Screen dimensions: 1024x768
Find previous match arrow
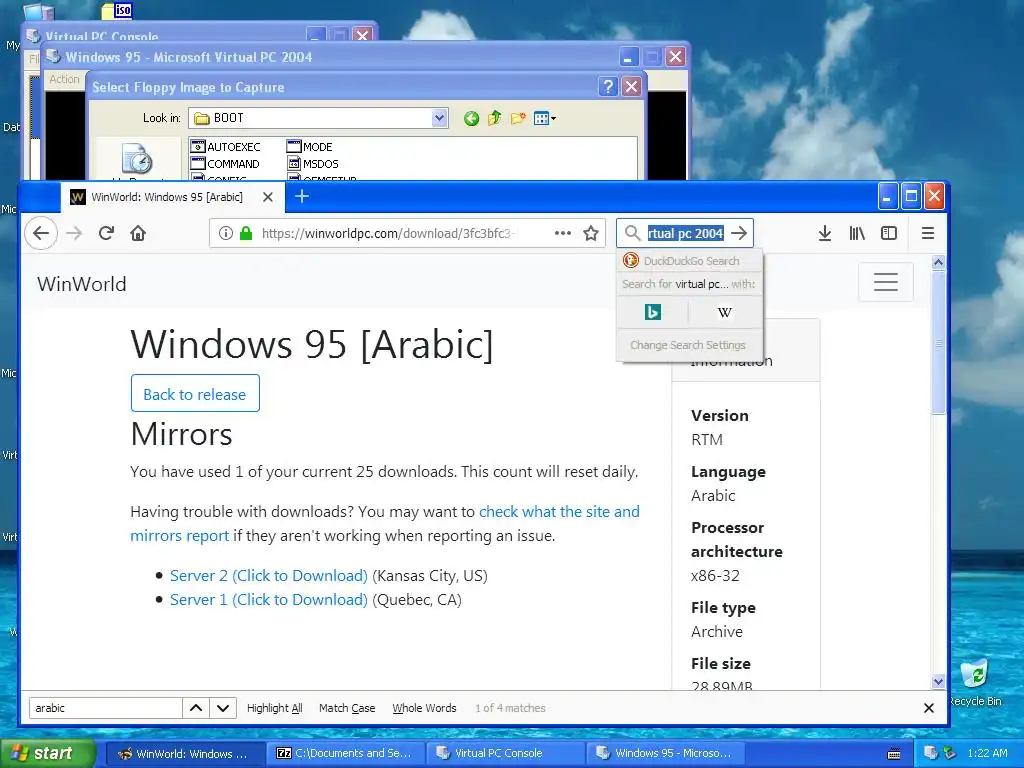pyautogui.click(x=195, y=708)
